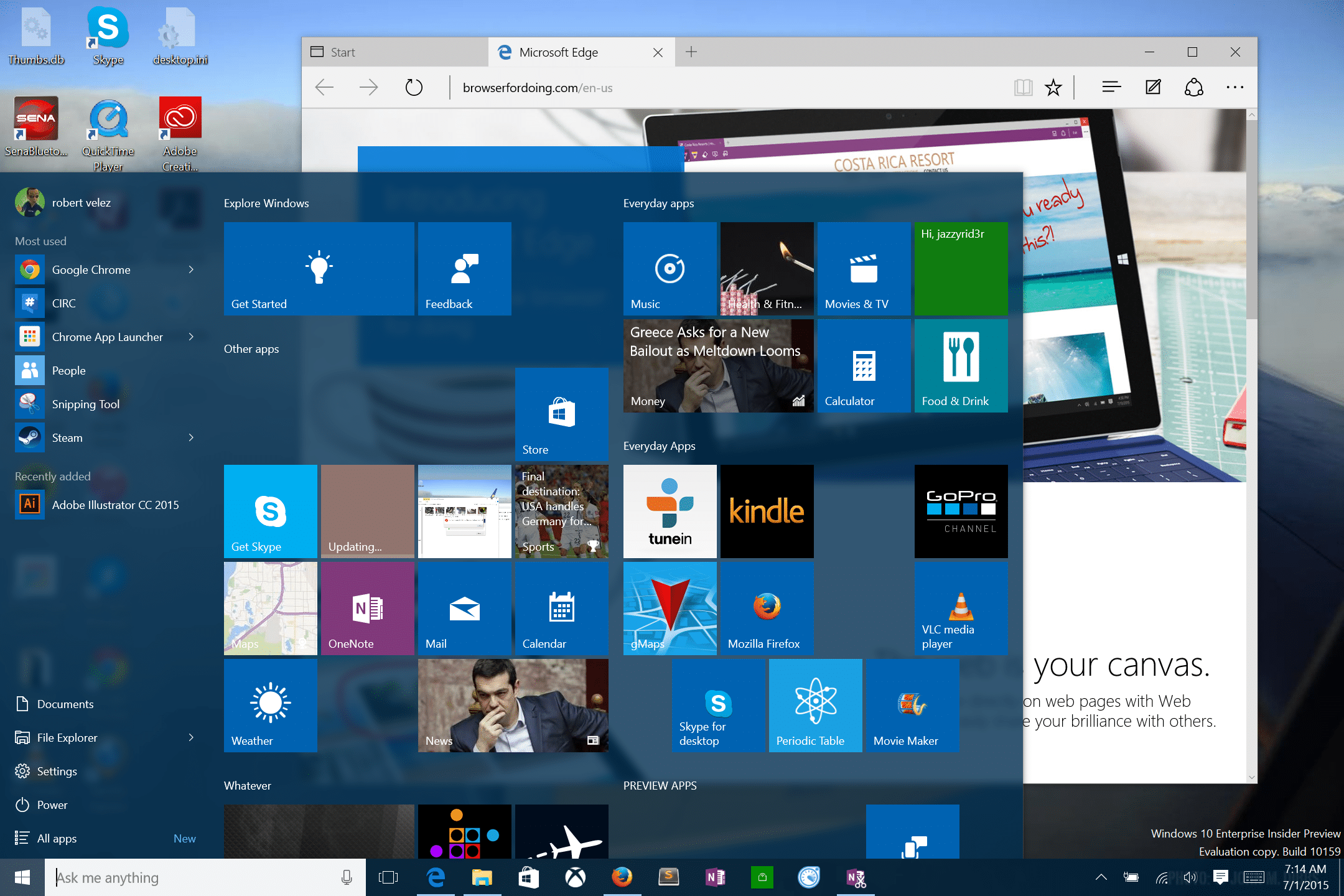The width and height of the screenshot is (1344, 896).
Task: Expand Steam jump list arrow
Action: pyautogui.click(x=191, y=437)
